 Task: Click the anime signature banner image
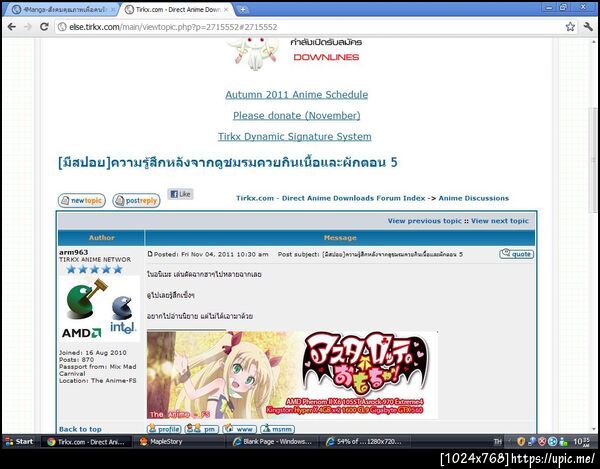click(x=292, y=375)
